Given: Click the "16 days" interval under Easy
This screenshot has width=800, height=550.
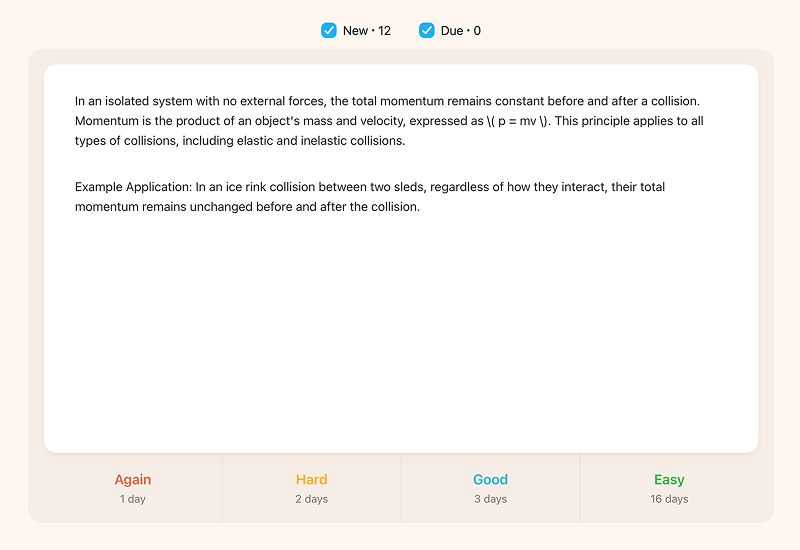Looking at the screenshot, I should [669, 499].
